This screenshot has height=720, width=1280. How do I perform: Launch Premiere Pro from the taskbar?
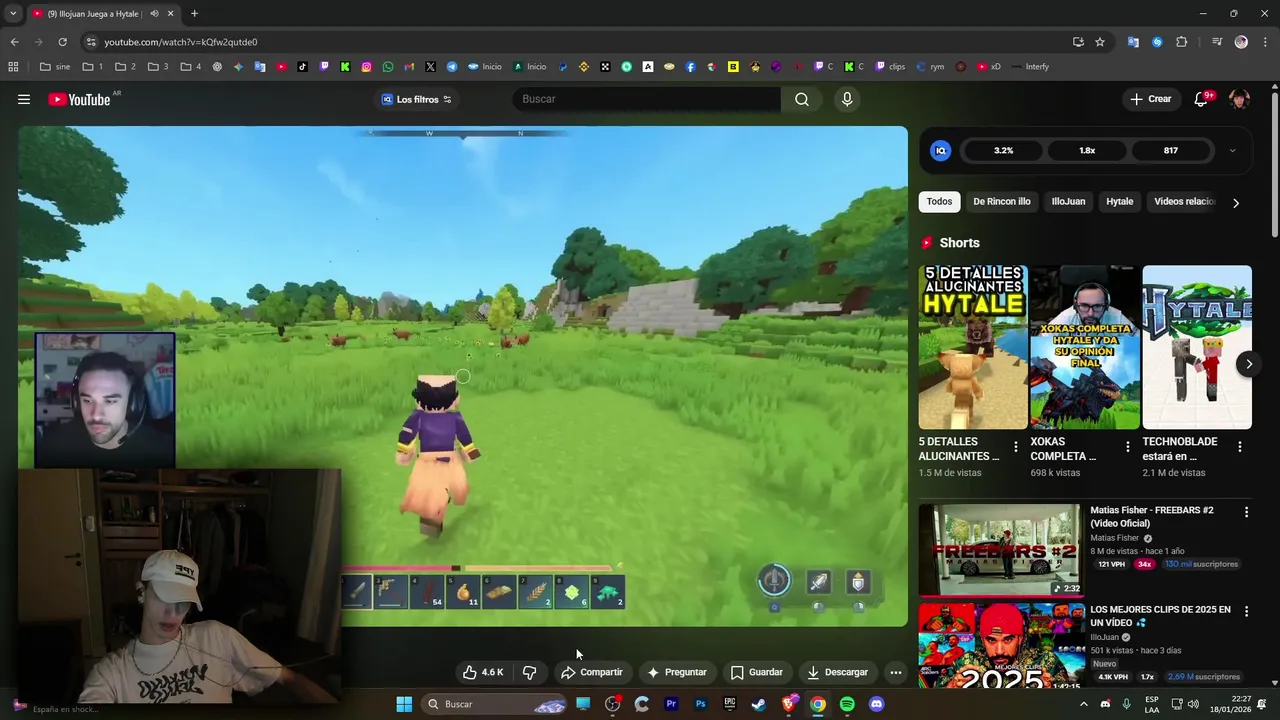pyautogui.click(x=671, y=704)
